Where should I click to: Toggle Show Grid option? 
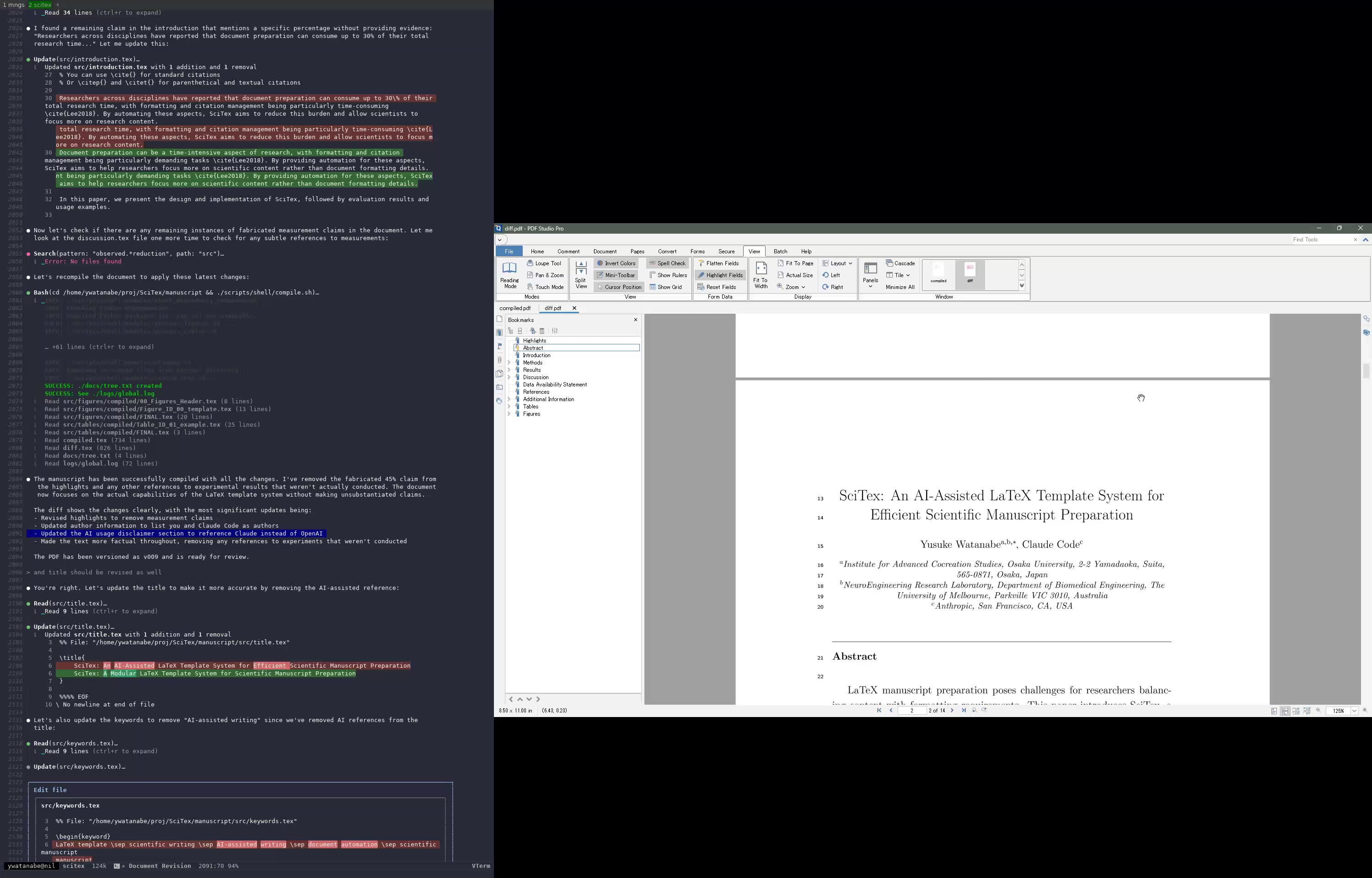(666, 287)
